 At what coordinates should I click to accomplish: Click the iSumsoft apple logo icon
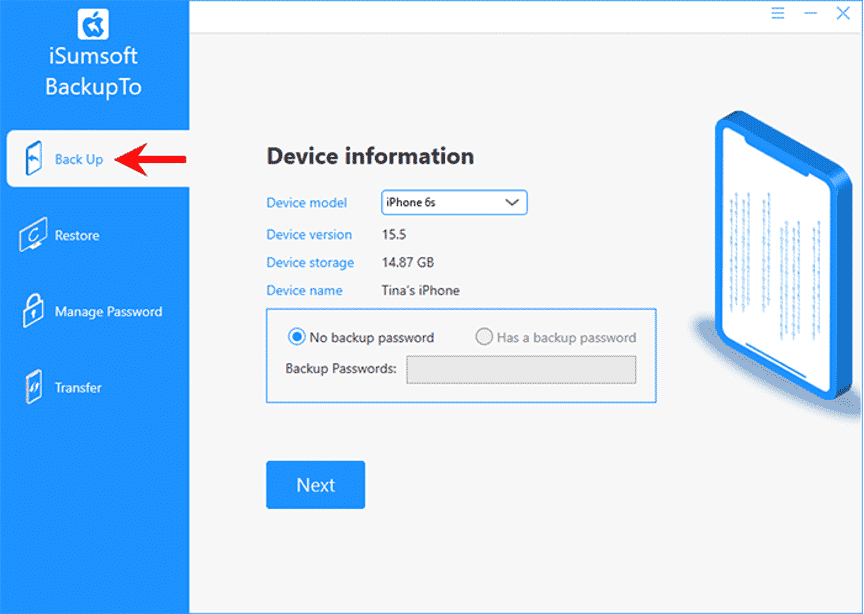coord(94,23)
